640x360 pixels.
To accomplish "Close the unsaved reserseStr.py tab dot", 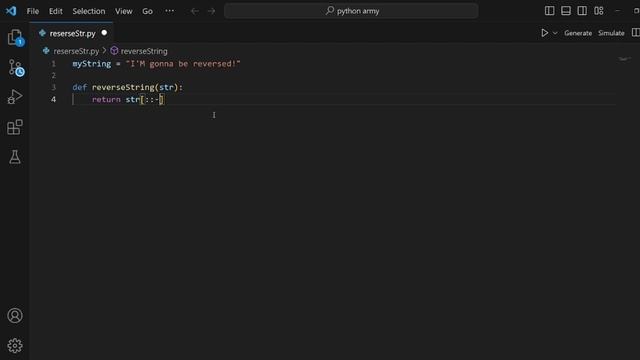I will click(104, 33).
